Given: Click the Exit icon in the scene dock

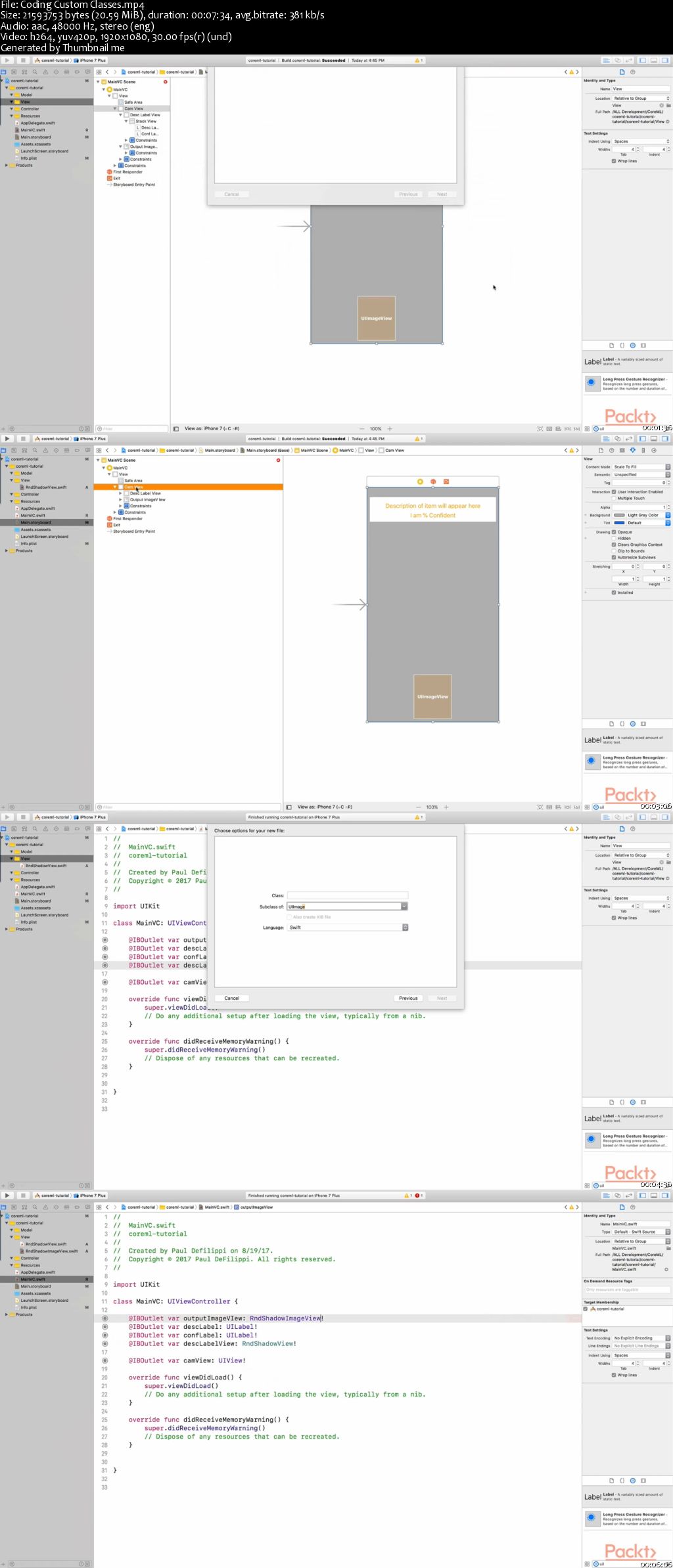Looking at the screenshot, I should click(x=446, y=482).
